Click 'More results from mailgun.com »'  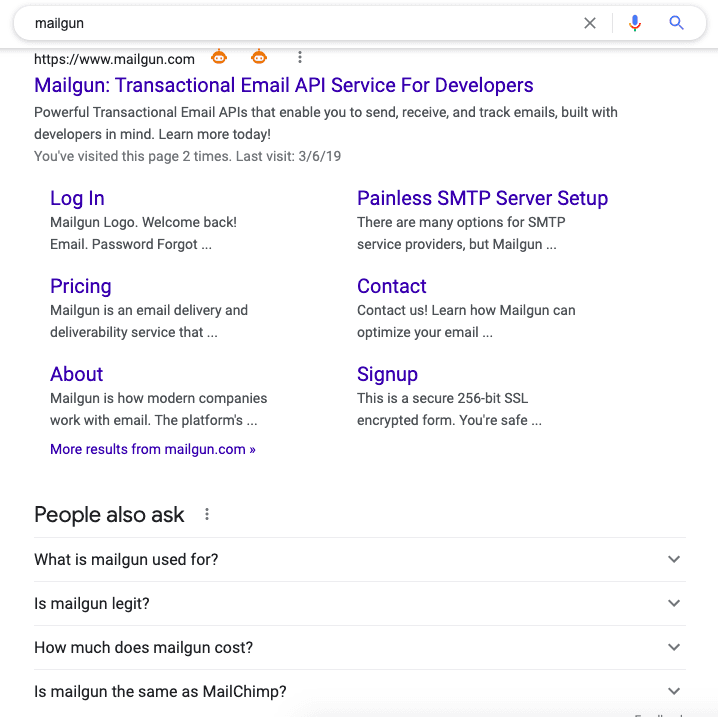[152, 449]
